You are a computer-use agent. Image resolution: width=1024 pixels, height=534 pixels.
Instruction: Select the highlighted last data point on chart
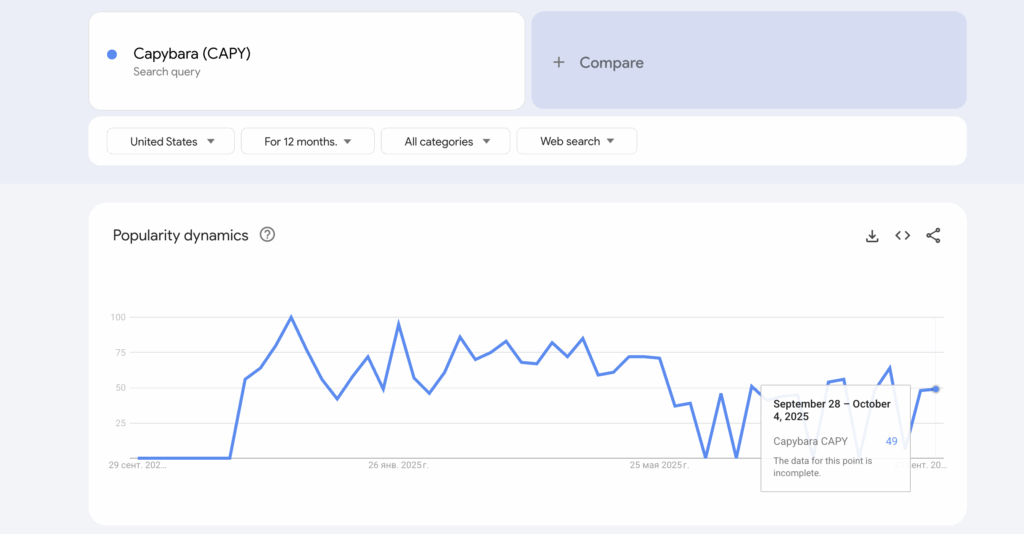coord(936,389)
